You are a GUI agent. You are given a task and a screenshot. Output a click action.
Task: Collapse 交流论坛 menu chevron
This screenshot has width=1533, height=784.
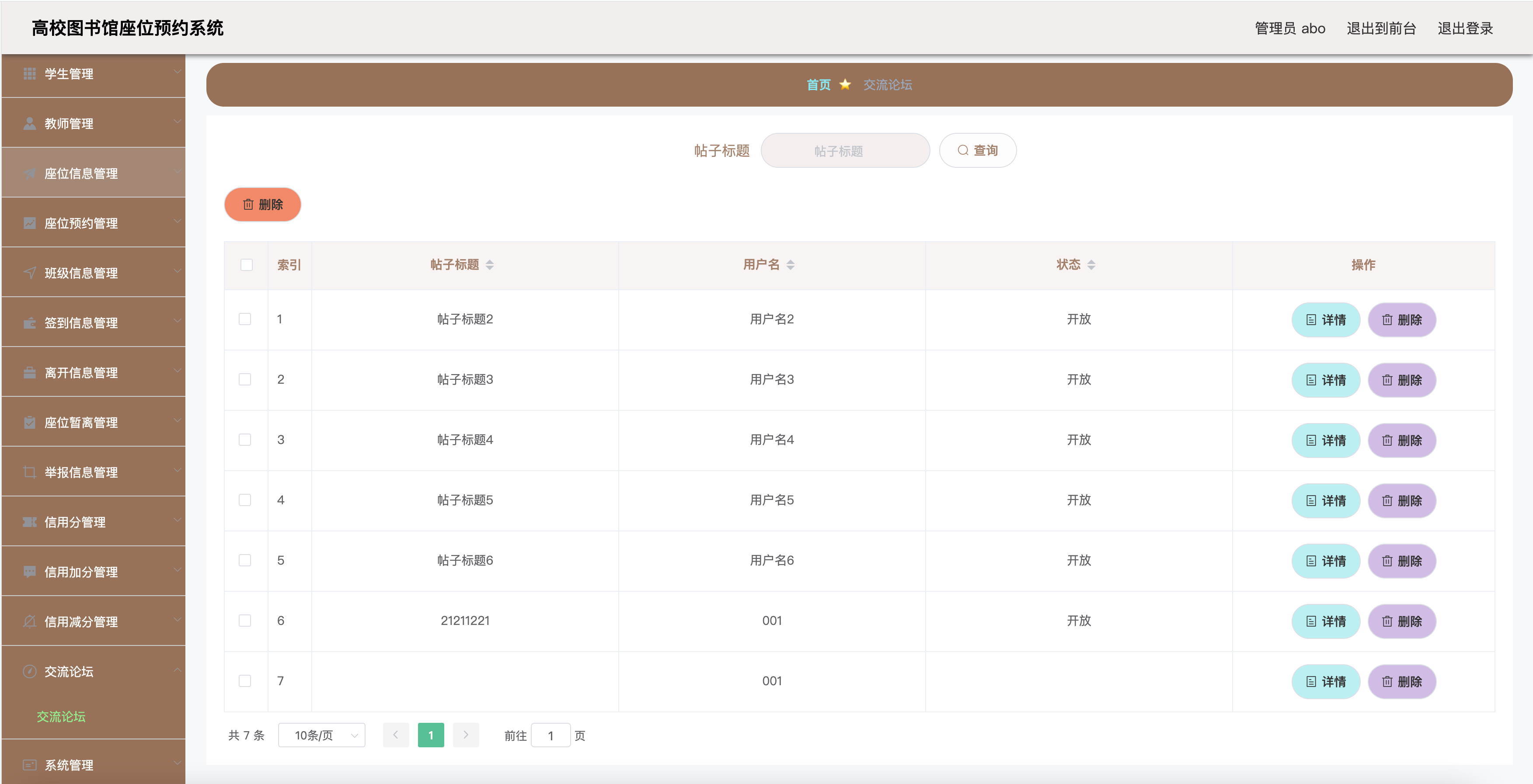click(x=177, y=670)
